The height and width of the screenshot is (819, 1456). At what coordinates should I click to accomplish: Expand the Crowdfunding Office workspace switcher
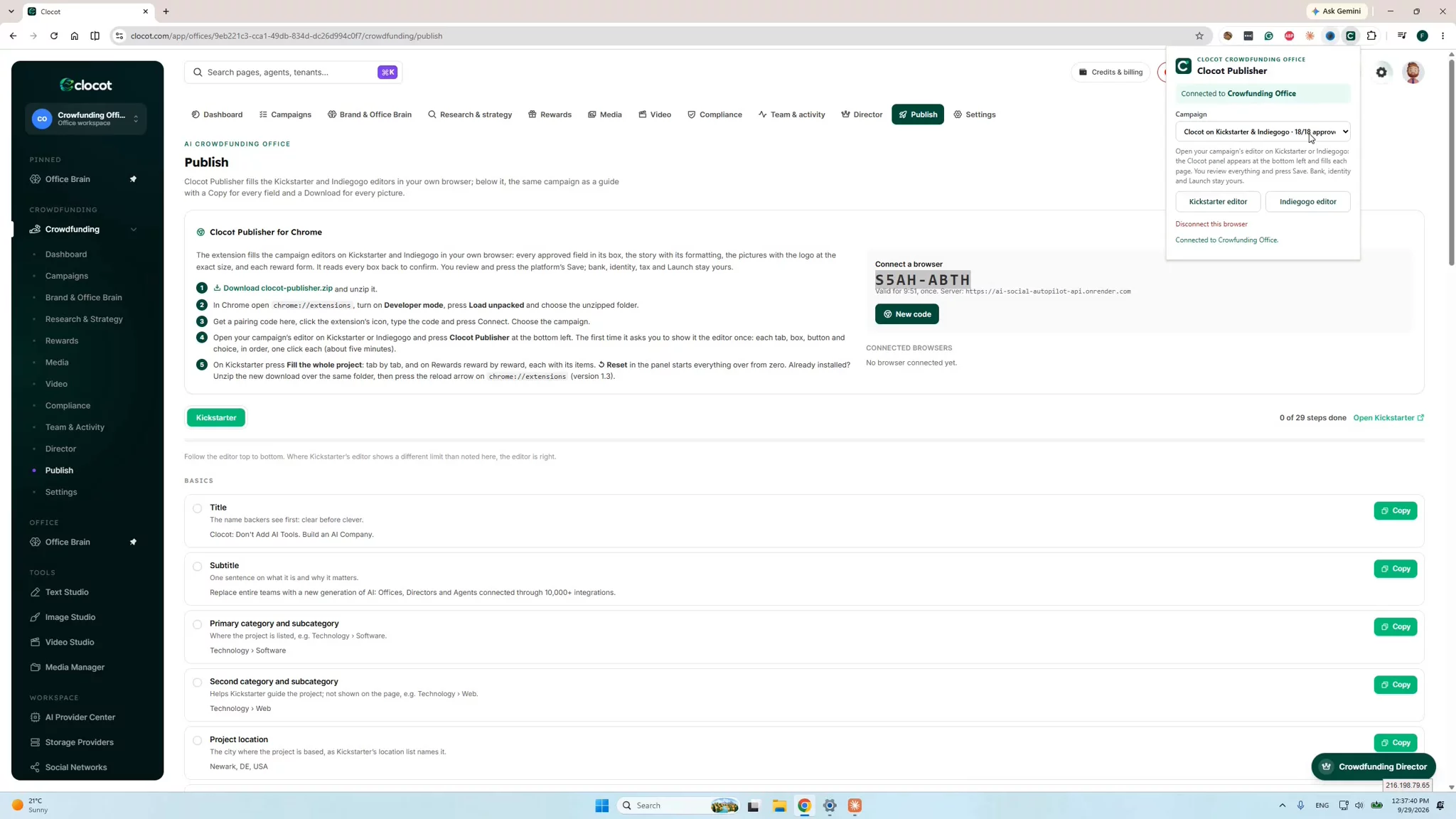tap(86, 119)
